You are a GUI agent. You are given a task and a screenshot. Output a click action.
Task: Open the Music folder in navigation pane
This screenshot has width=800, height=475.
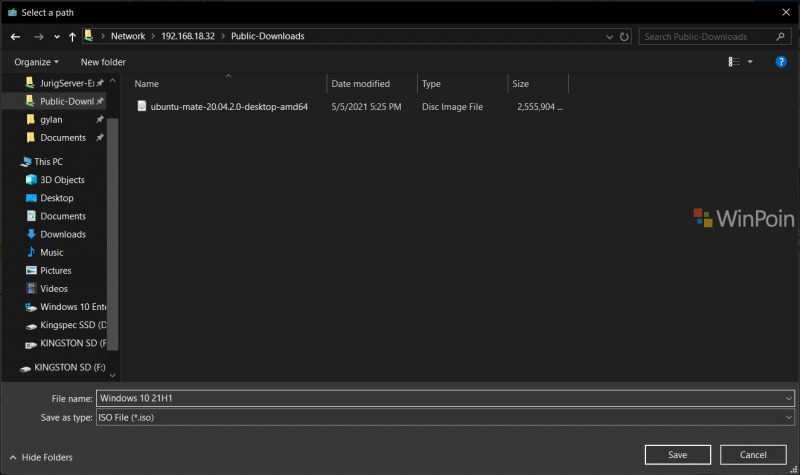[51, 252]
